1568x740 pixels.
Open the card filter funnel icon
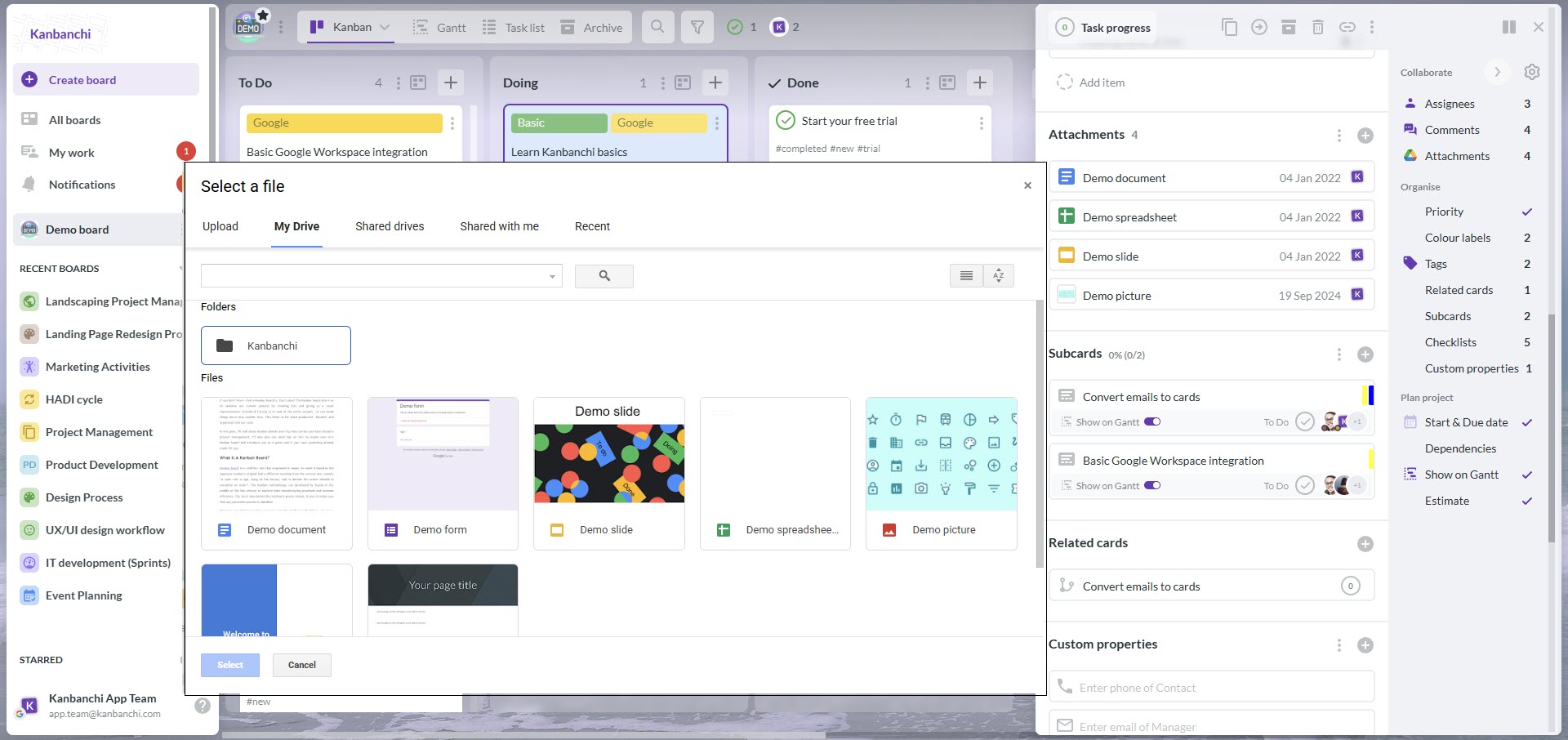point(697,26)
